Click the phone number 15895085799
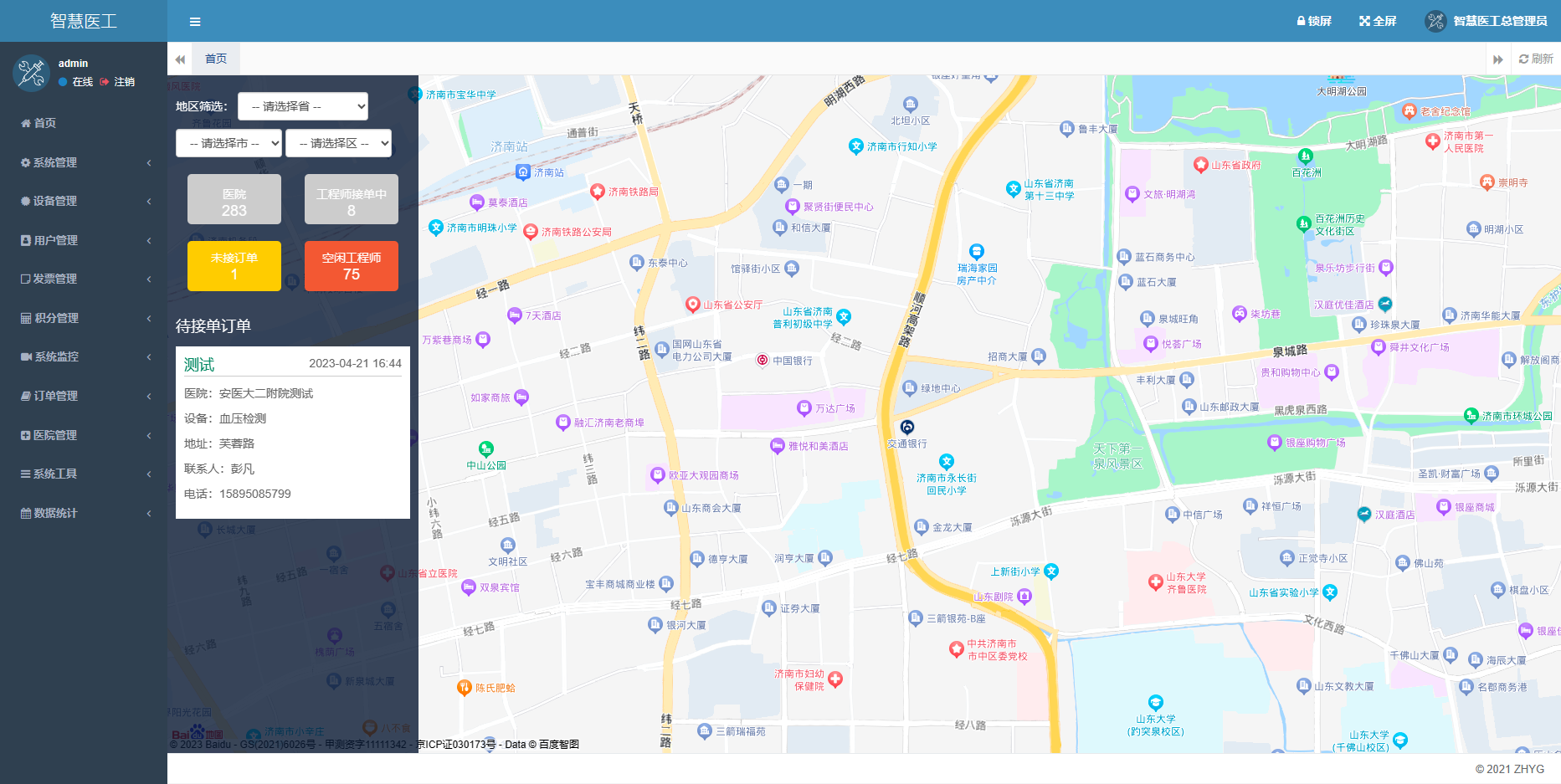 255,494
